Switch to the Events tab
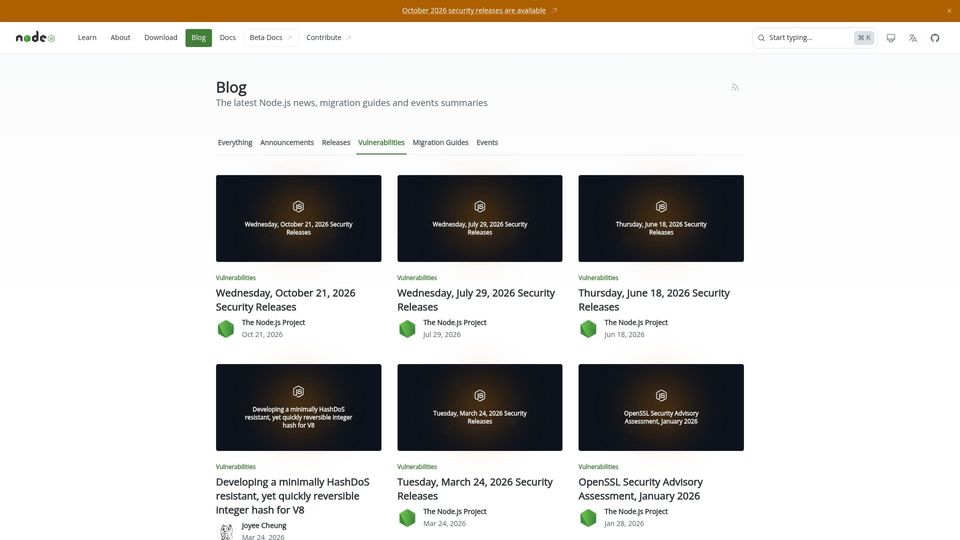The height and width of the screenshot is (540, 960). tap(487, 143)
